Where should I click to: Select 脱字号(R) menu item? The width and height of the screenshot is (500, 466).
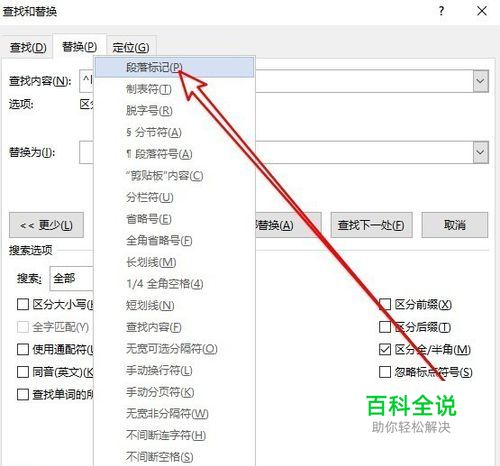click(x=174, y=111)
